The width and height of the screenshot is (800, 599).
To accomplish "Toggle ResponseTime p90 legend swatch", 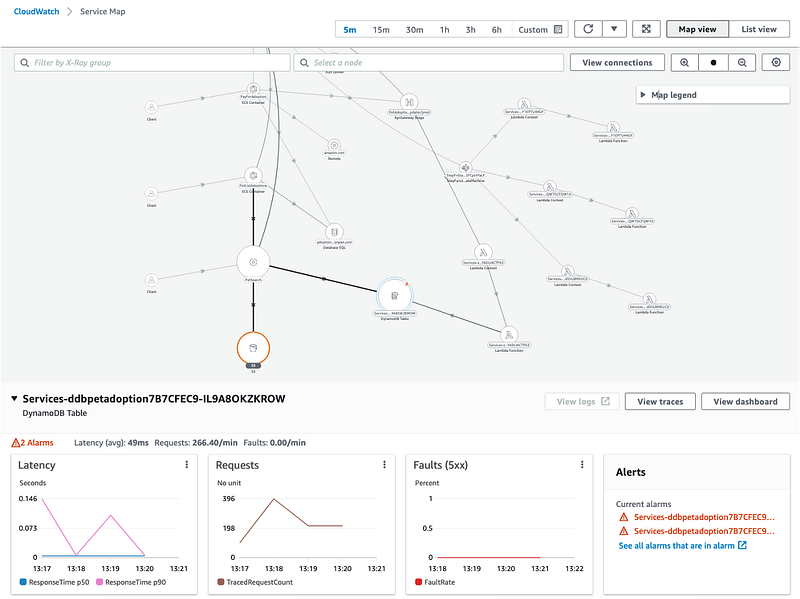I will pos(99,582).
